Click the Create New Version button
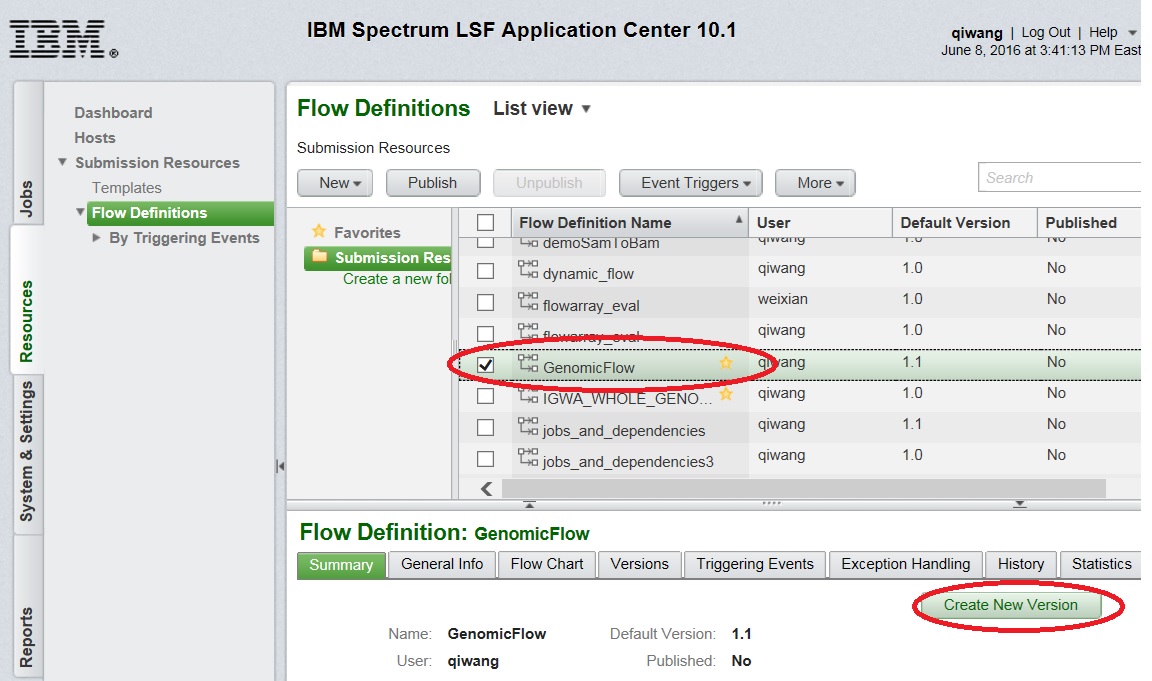The image size is (1152, 681). (1010, 605)
